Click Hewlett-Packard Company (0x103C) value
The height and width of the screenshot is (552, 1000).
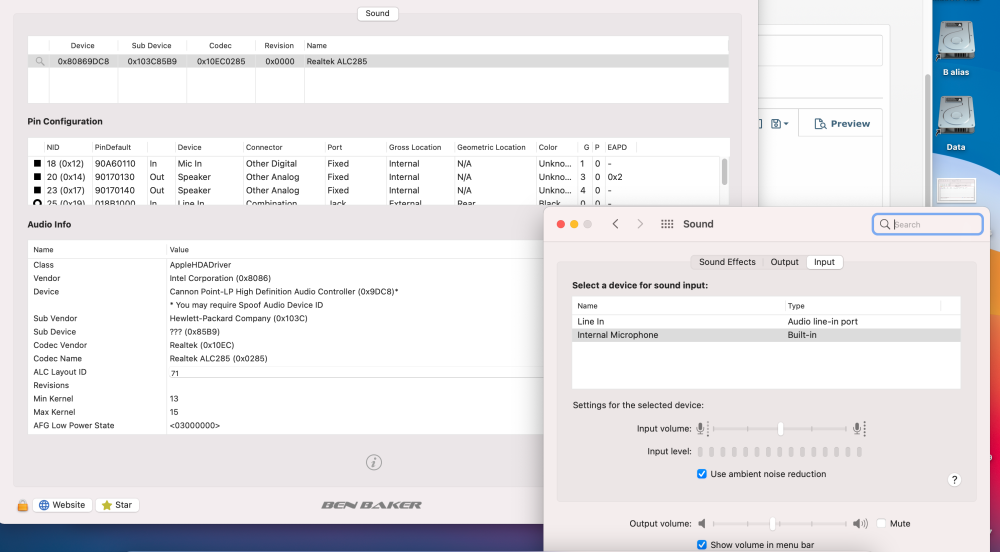[239, 319]
